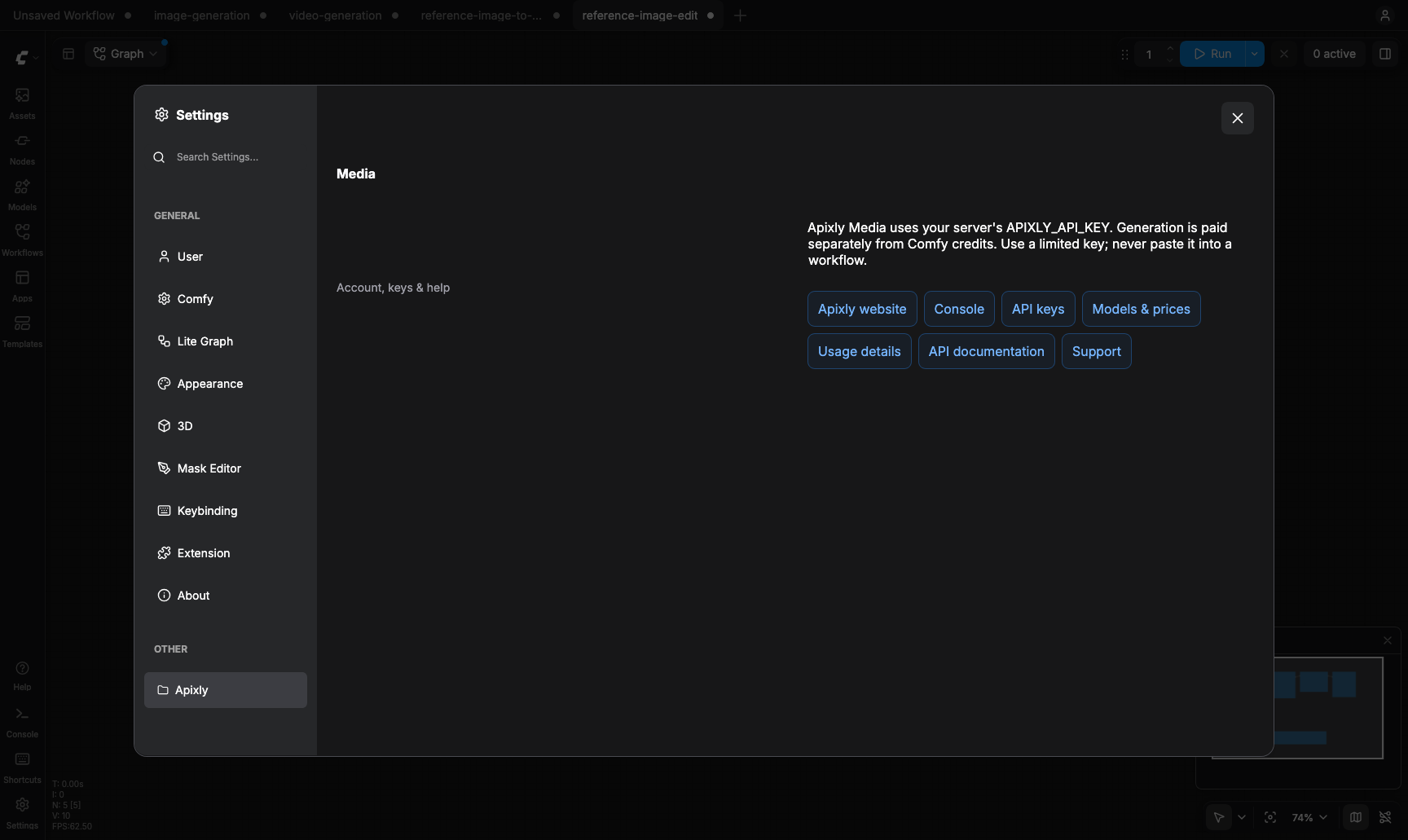Select Apixly settings category
The width and height of the screenshot is (1408, 840).
[226, 690]
